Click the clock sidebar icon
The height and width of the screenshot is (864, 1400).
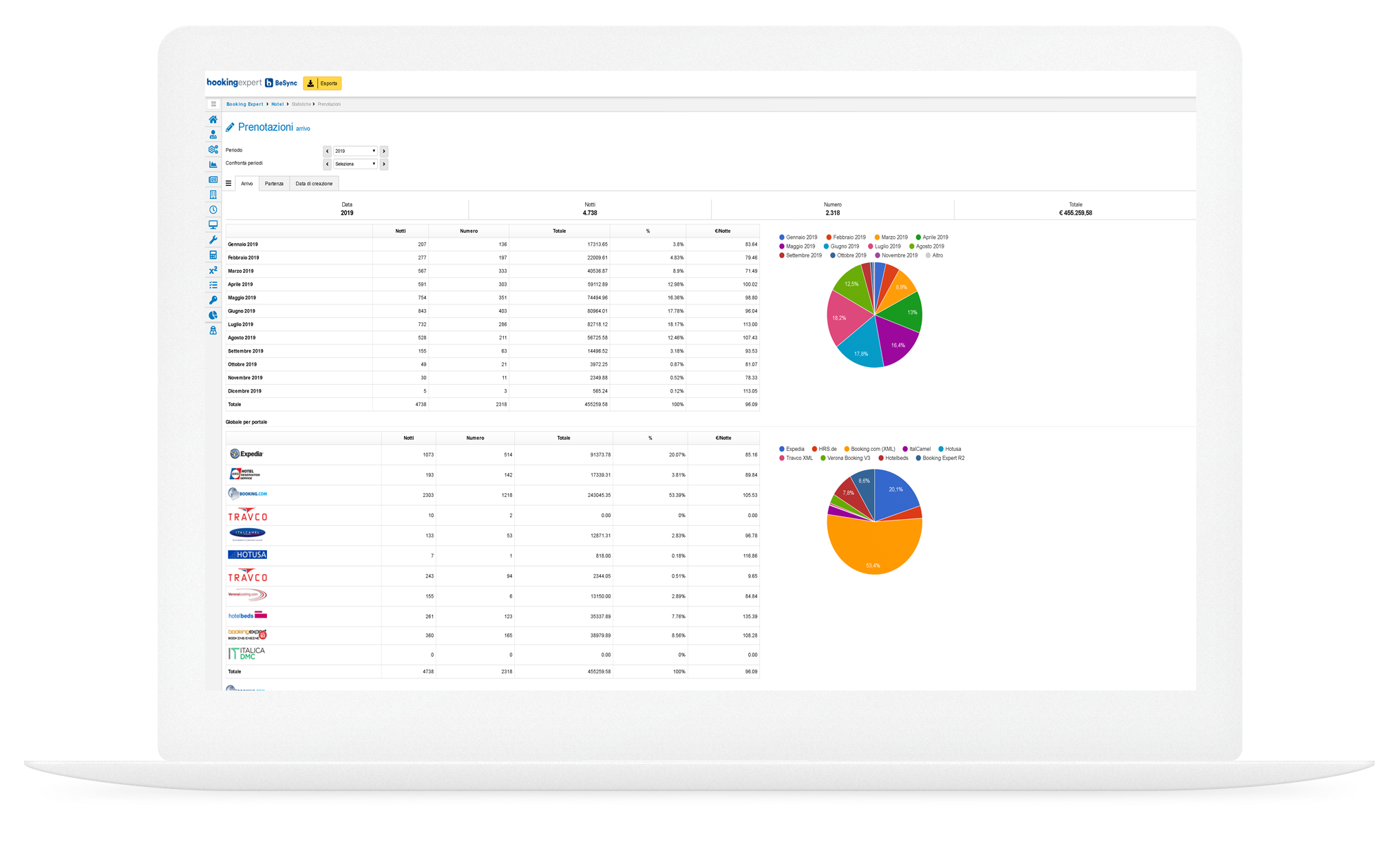(213, 210)
